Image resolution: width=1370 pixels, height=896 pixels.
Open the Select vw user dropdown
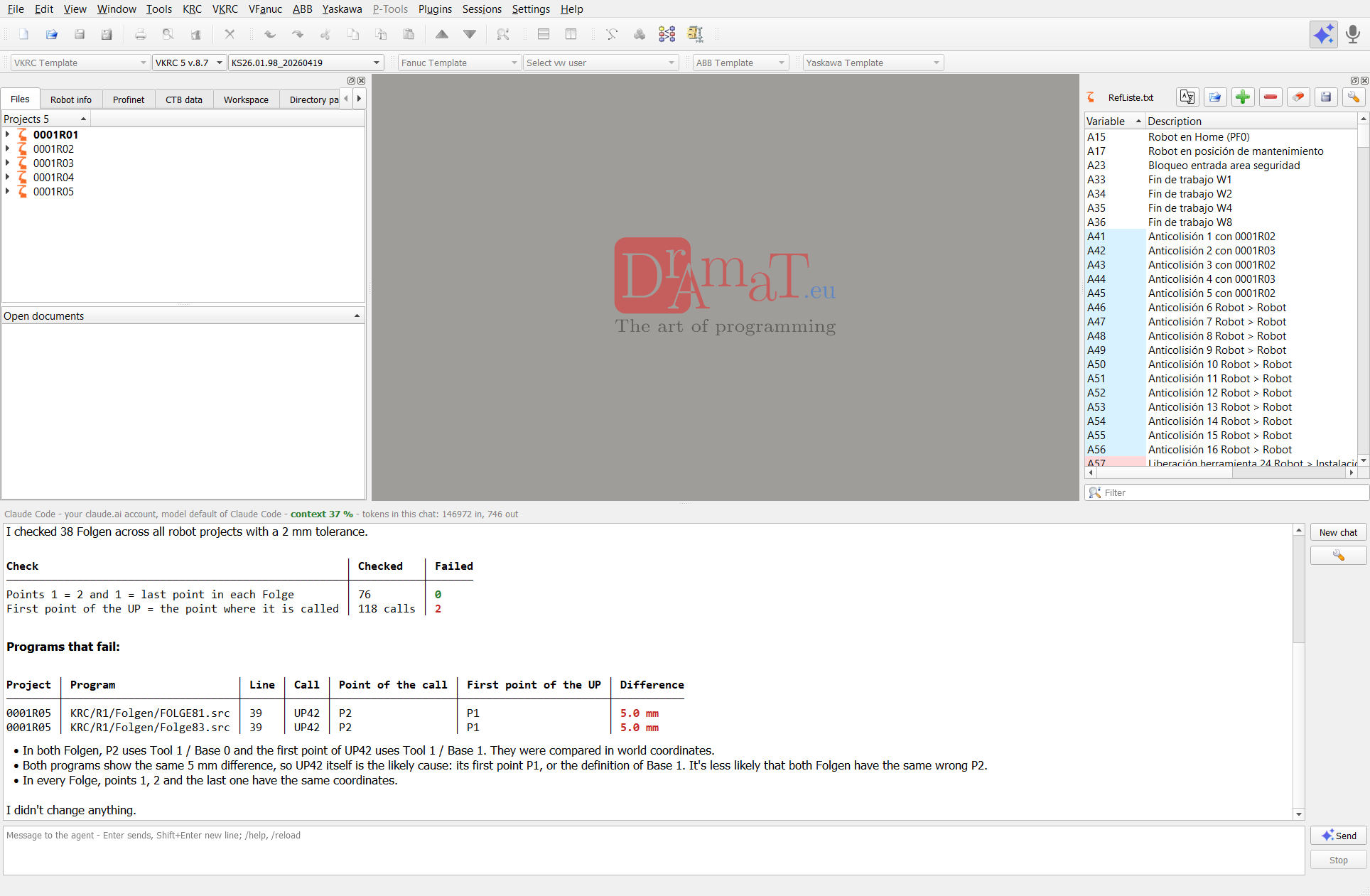click(600, 63)
